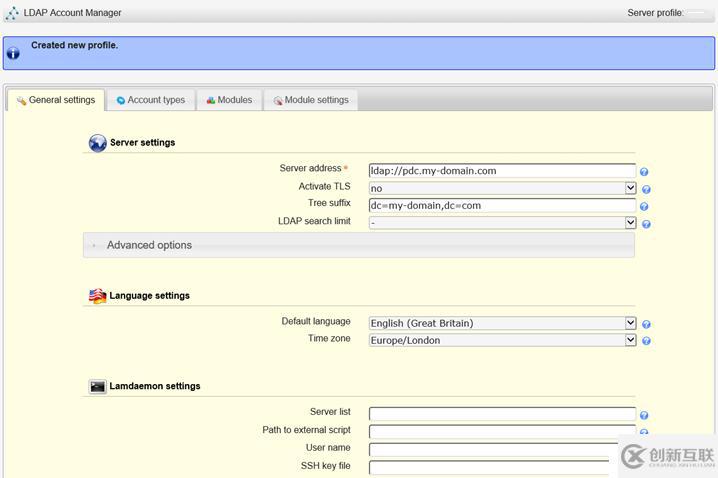Image resolution: width=718 pixels, height=478 pixels.
Task: Click the 'Created new profile.' message text
Action: pos(75,45)
